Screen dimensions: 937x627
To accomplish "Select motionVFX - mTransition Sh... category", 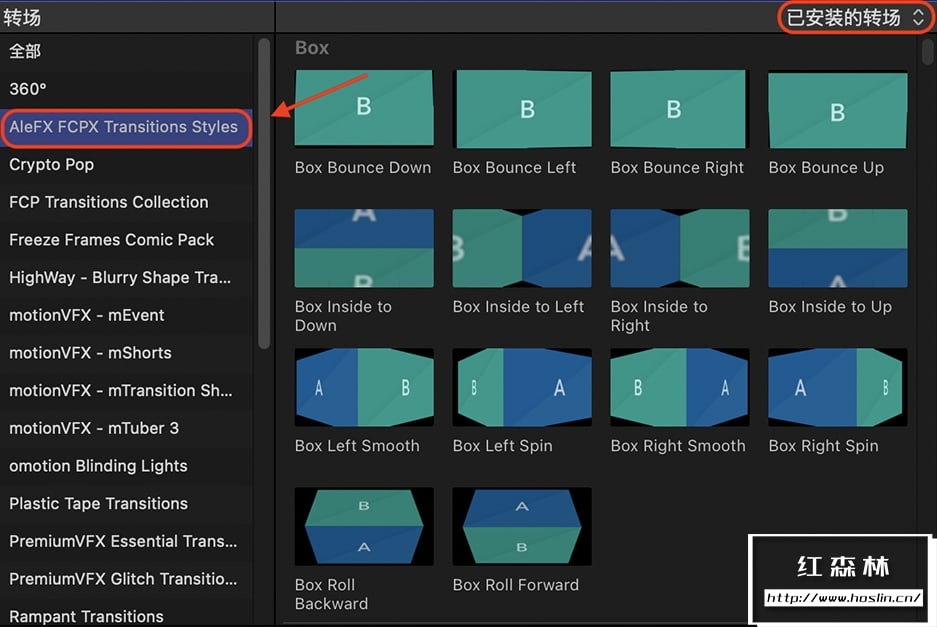I will [x=126, y=390].
